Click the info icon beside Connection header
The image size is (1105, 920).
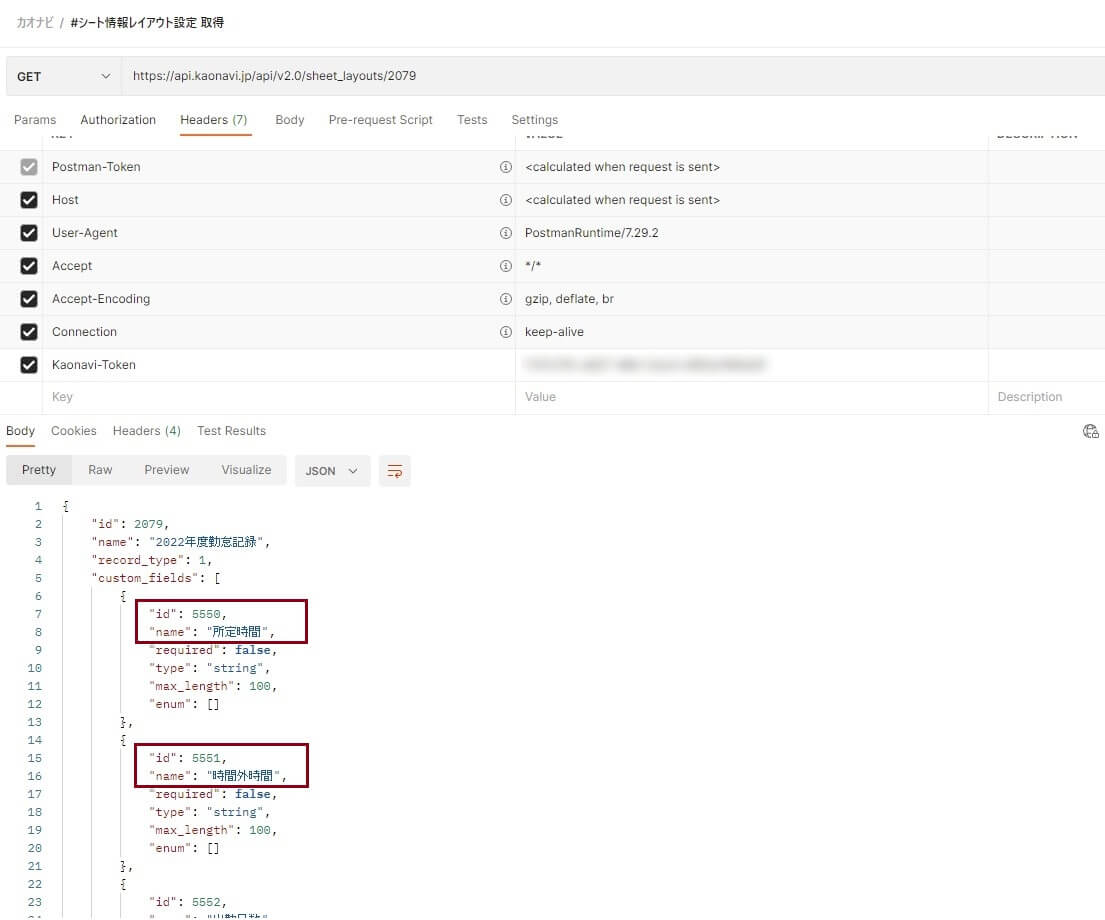(505, 332)
